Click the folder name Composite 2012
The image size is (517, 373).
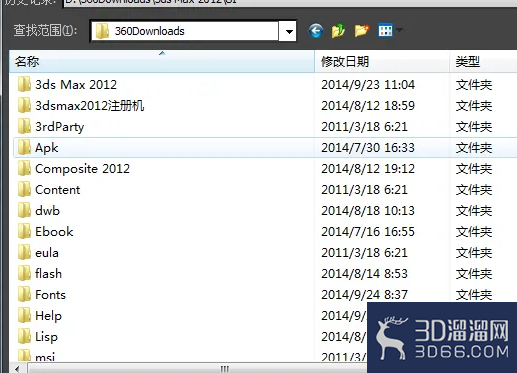pos(82,169)
